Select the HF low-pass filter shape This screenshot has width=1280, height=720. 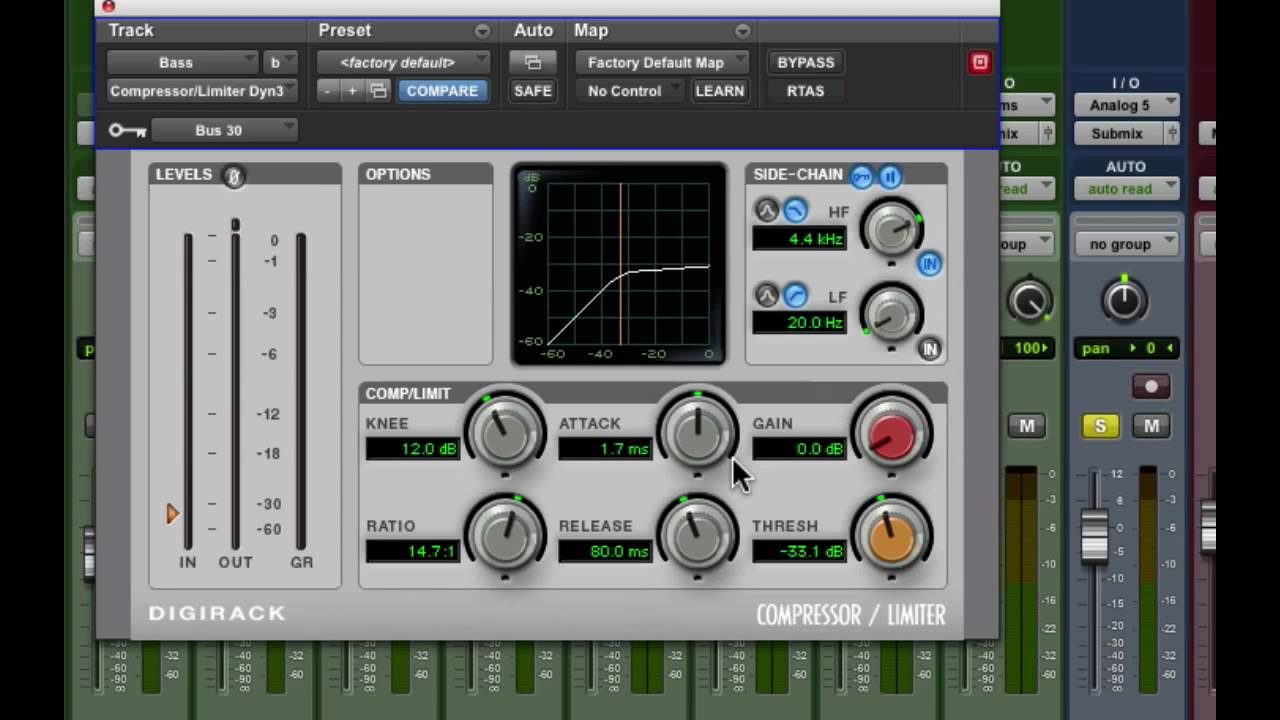click(x=795, y=211)
